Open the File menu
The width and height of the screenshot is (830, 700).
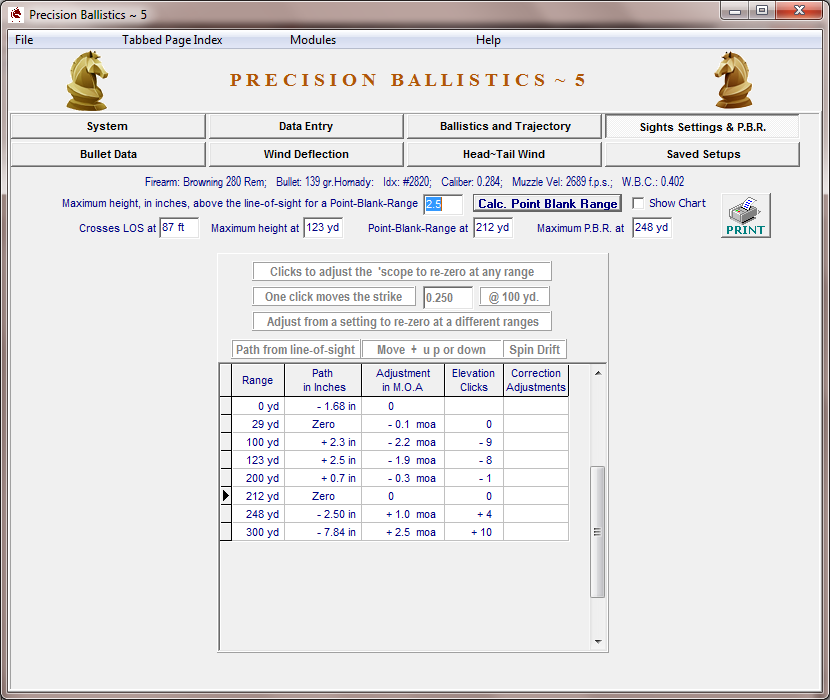tap(24, 40)
